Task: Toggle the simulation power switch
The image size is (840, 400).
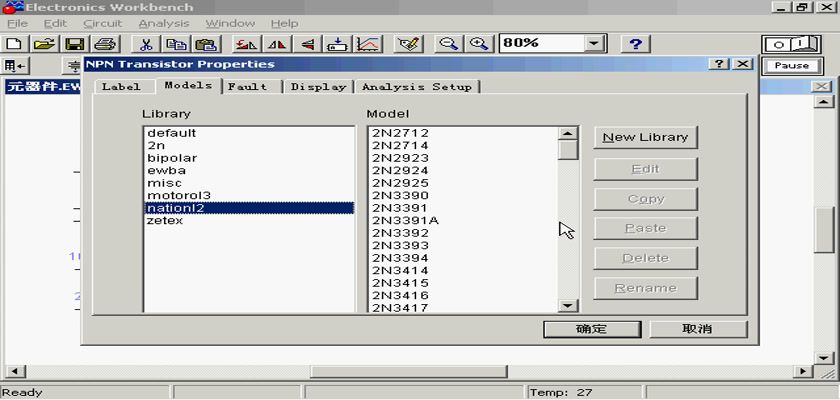Action: click(791, 44)
